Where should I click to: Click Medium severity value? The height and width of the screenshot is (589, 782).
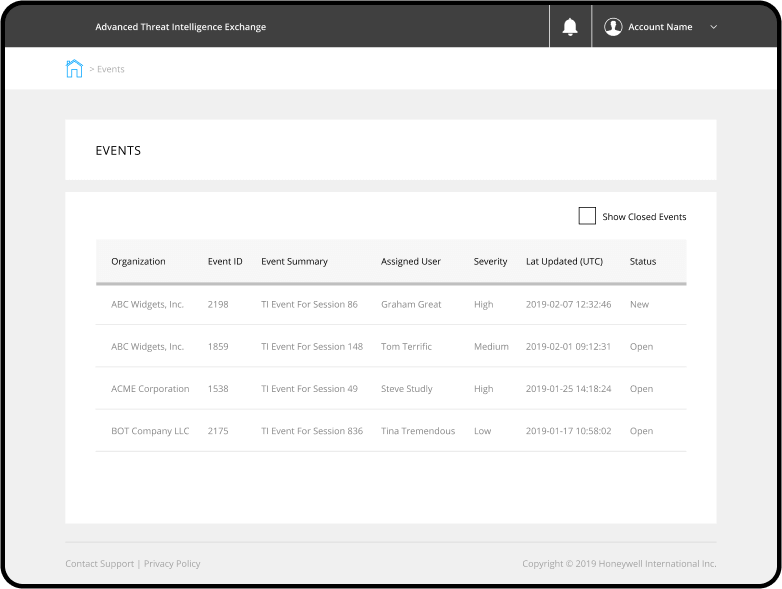(x=491, y=347)
